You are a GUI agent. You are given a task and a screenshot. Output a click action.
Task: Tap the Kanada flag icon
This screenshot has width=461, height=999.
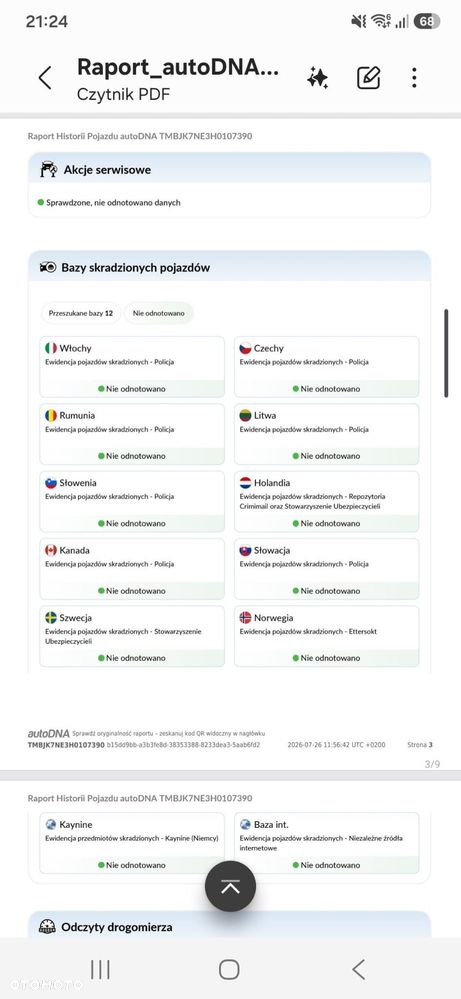click(51, 550)
